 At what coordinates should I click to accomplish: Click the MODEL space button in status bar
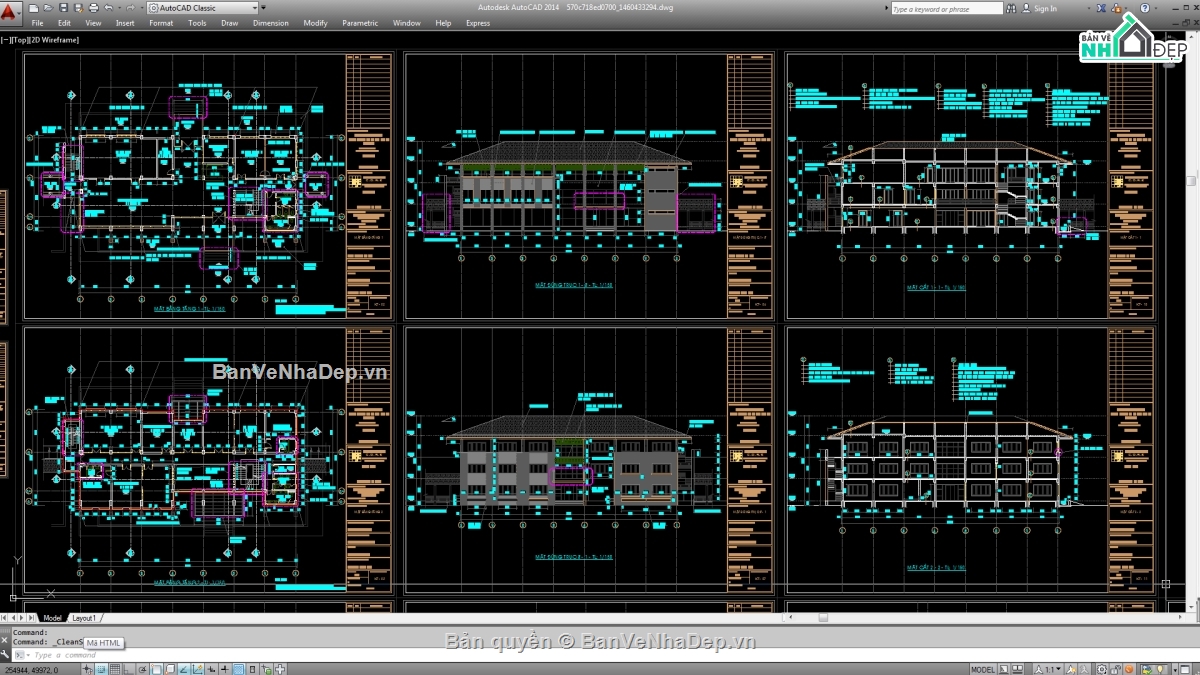(983, 669)
